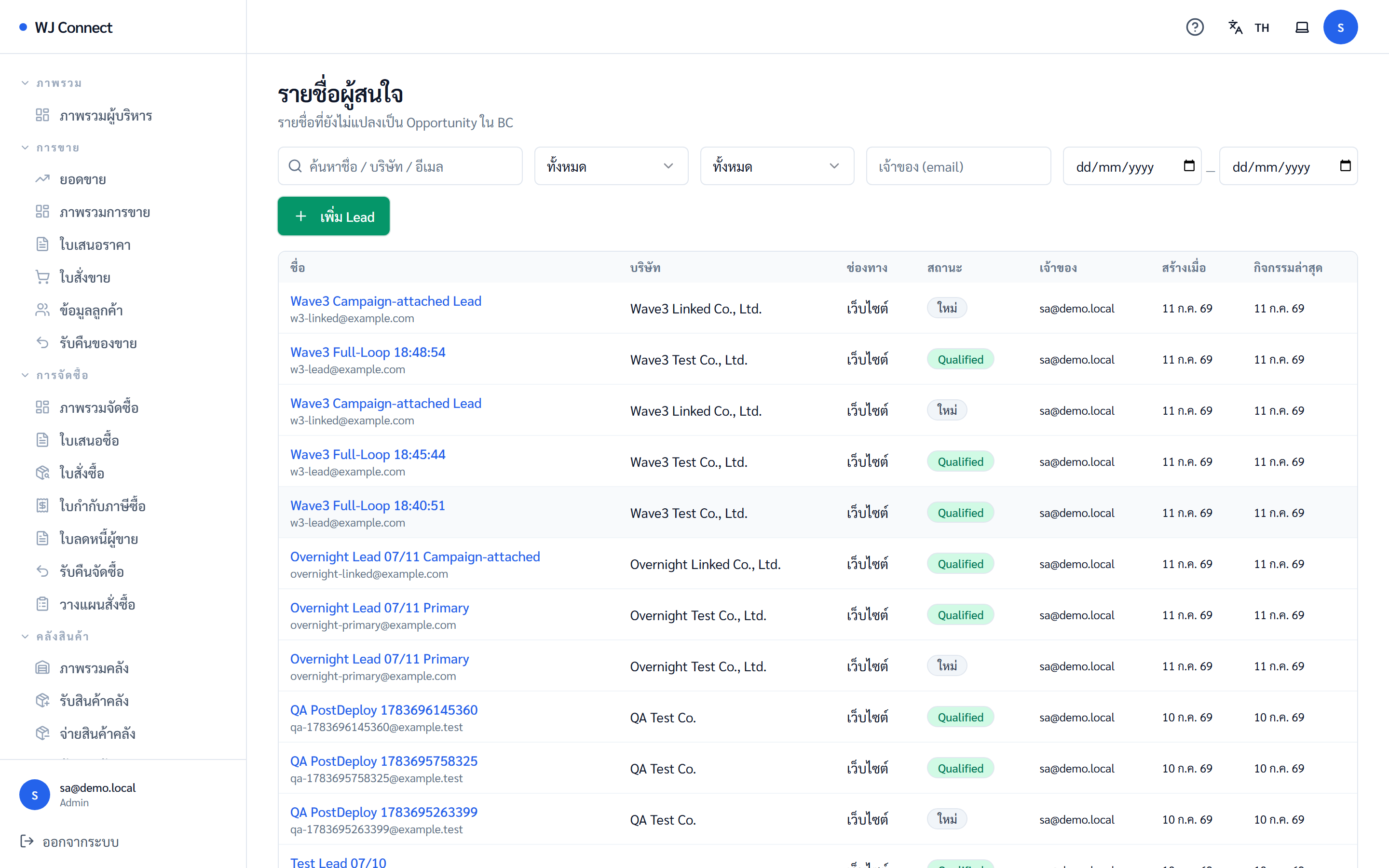Image resolution: width=1389 pixels, height=868 pixels.
Task: Open the end date calendar picker icon
Action: point(1346,166)
